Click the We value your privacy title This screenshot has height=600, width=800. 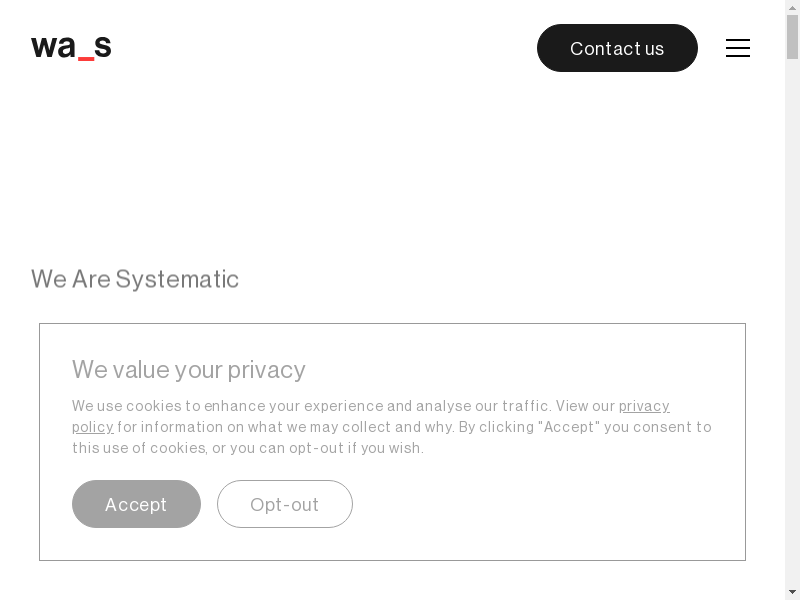click(189, 370)
